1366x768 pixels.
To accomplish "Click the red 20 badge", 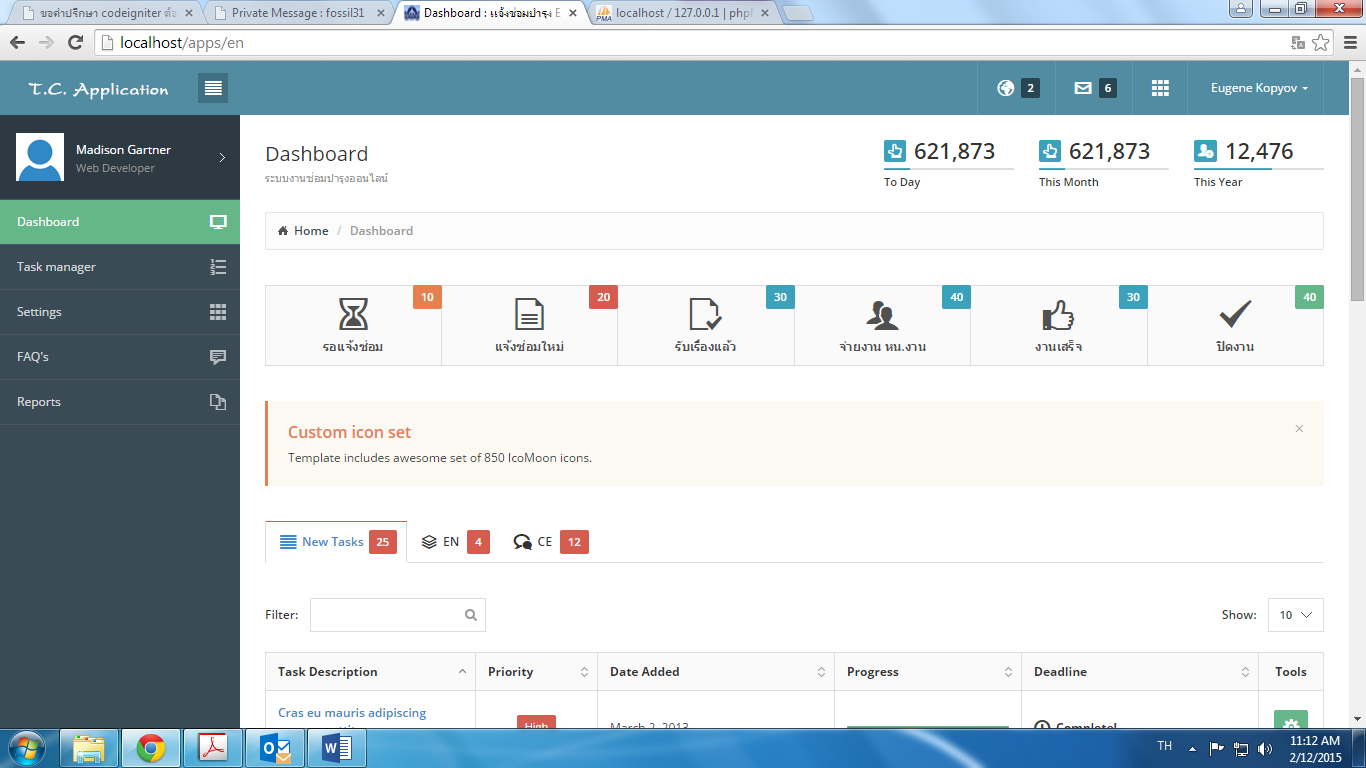I will [603, 297].
